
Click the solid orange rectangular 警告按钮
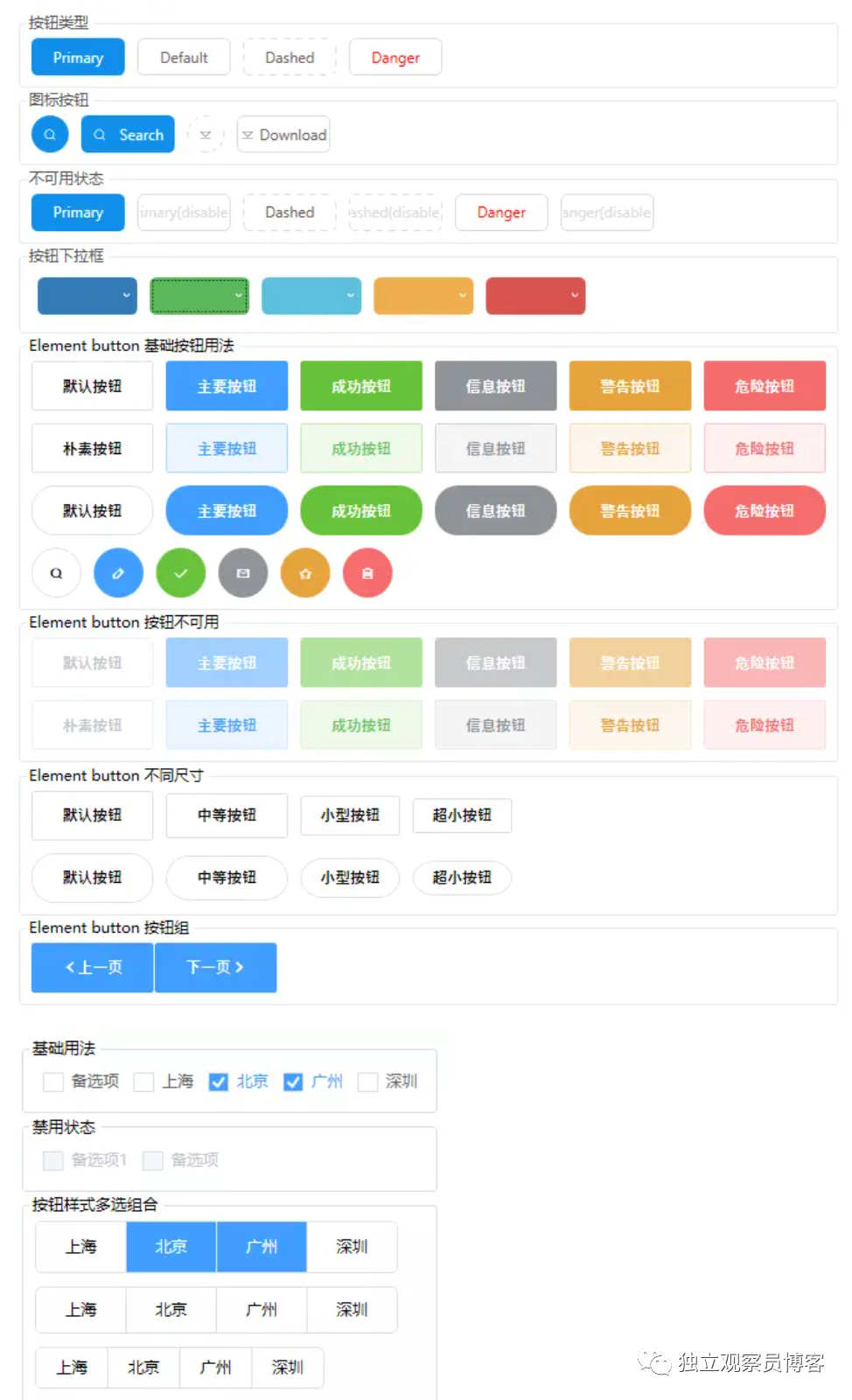coord(630,386)
